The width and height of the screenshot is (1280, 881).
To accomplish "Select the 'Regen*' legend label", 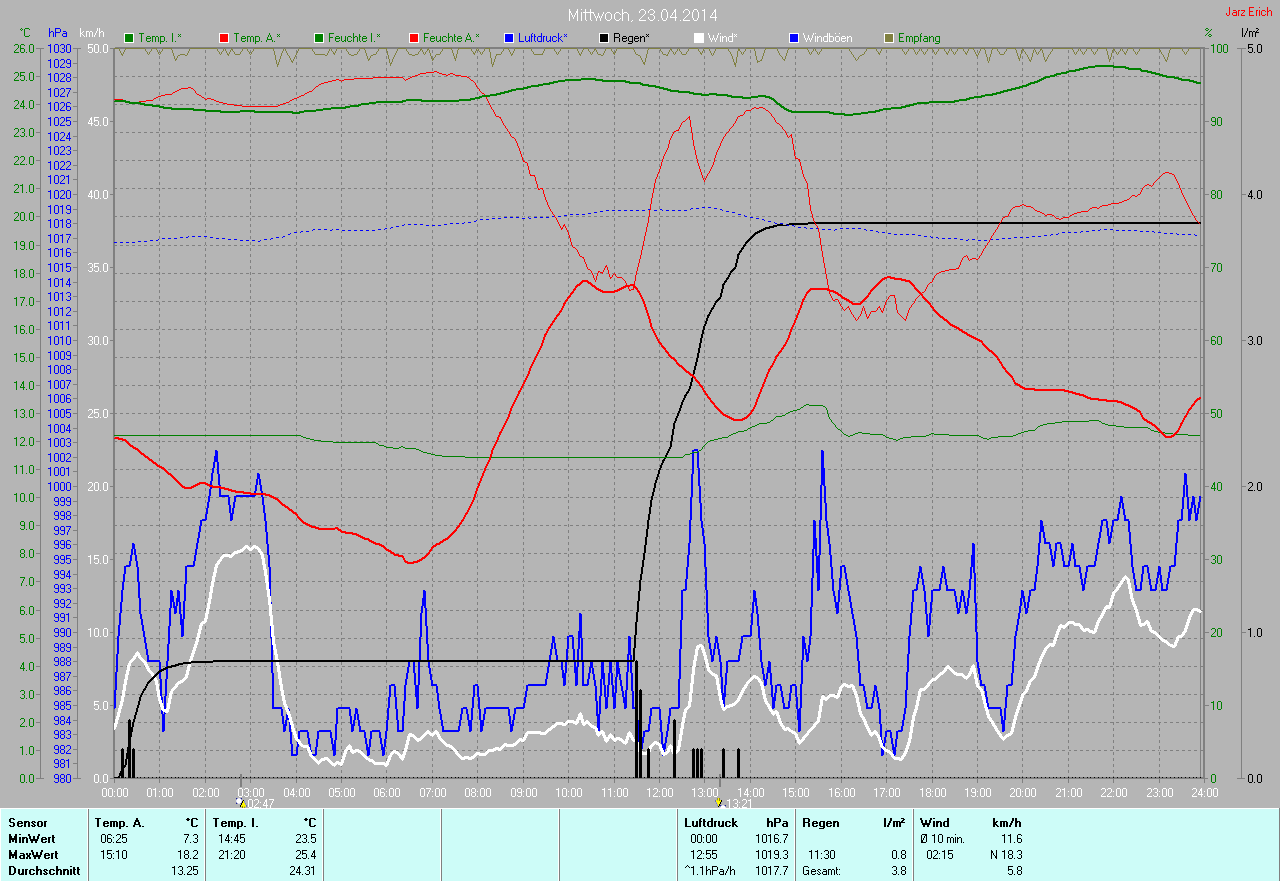I will (632, 38).
